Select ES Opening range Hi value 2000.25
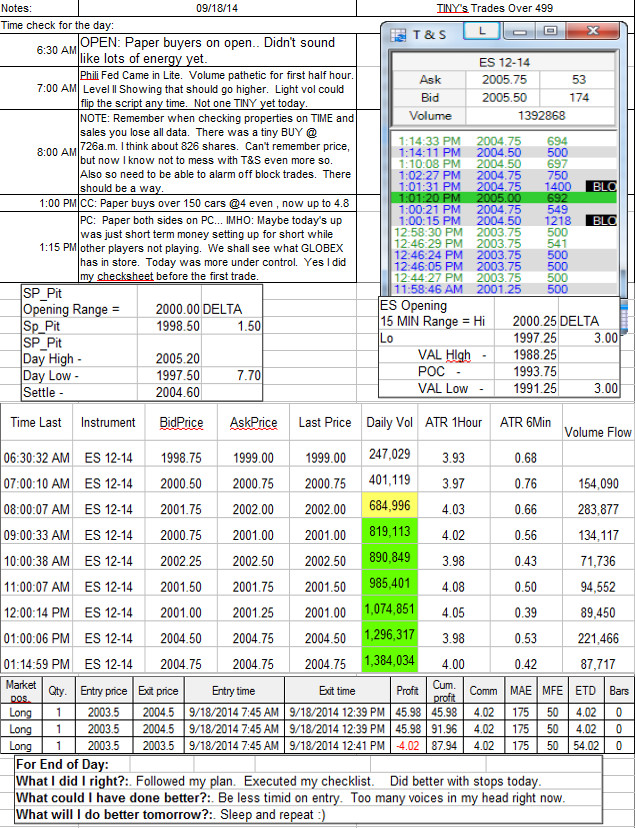The height and width of the screenshot is (828, 635). (526, 321)
